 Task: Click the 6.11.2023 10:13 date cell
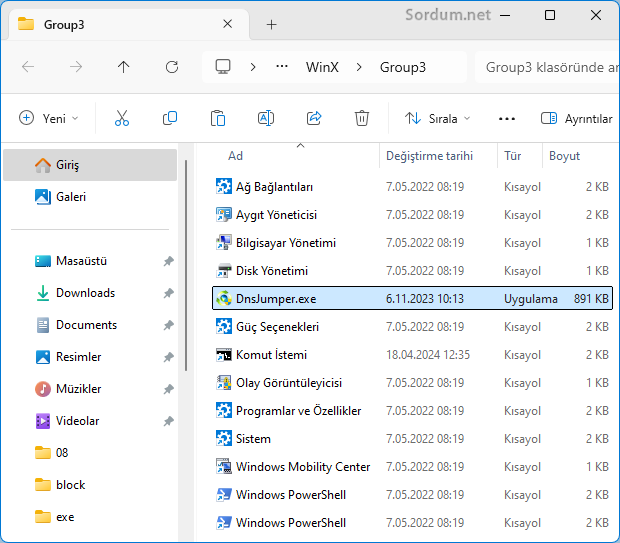click(x=425, y=299)
